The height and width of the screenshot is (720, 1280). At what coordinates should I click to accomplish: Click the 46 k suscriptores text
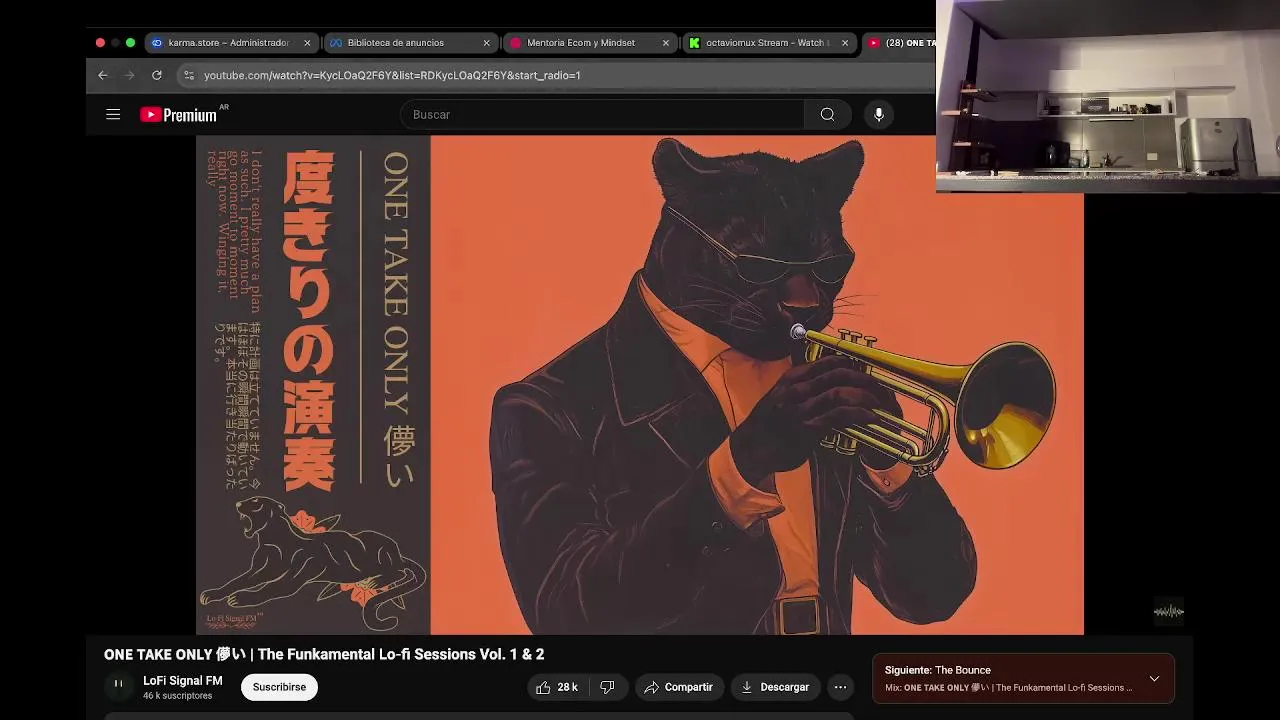coord(177,696)
